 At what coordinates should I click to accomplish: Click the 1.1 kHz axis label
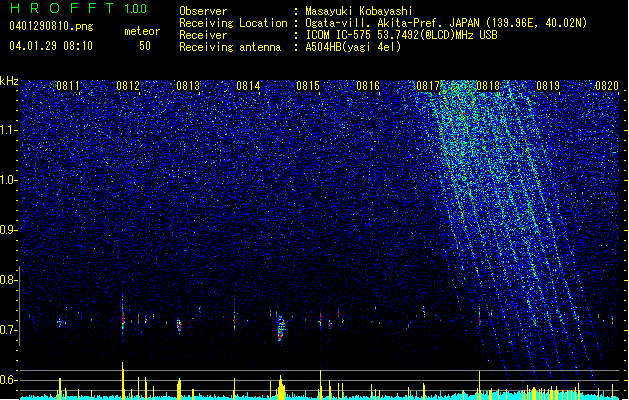pos(9,130)
